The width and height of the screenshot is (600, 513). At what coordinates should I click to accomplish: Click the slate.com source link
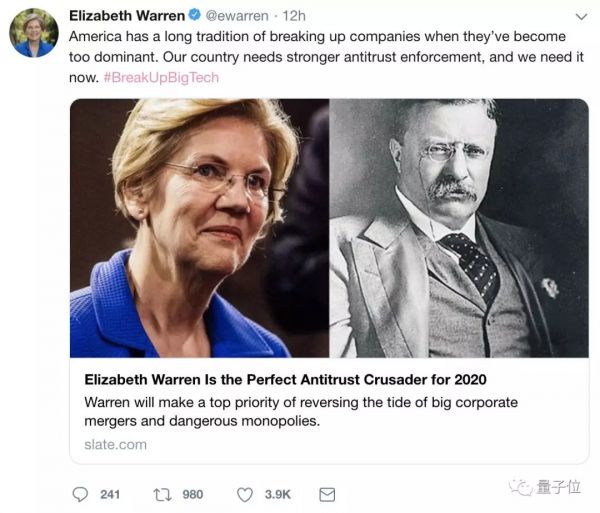(x=115, y=444)
